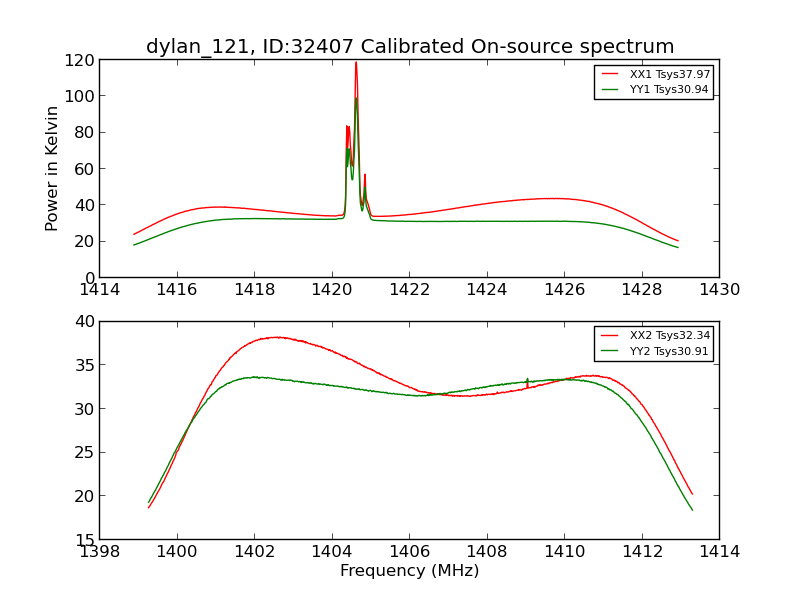Click x-axis tick label '1402'
The width and height of the screenshot is (800, 600).
click(x=255, y=552)
